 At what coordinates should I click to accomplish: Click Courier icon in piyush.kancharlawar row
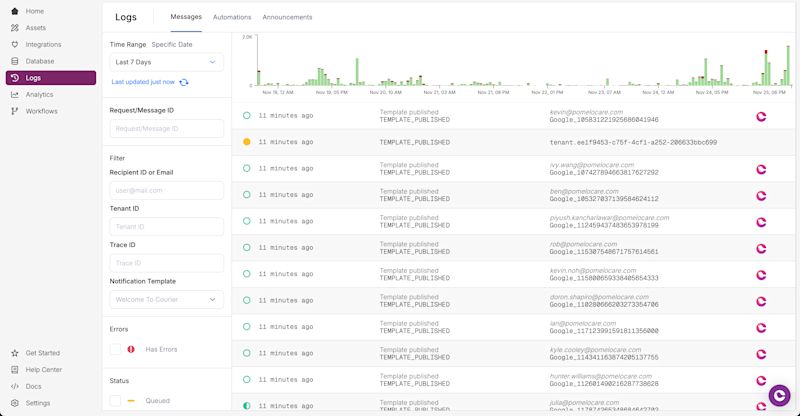tap(761, 222)
